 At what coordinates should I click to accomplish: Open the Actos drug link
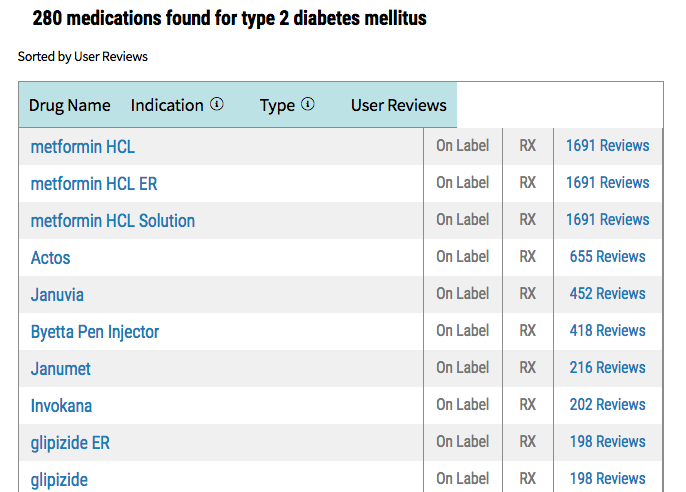[x=50, y=258]
